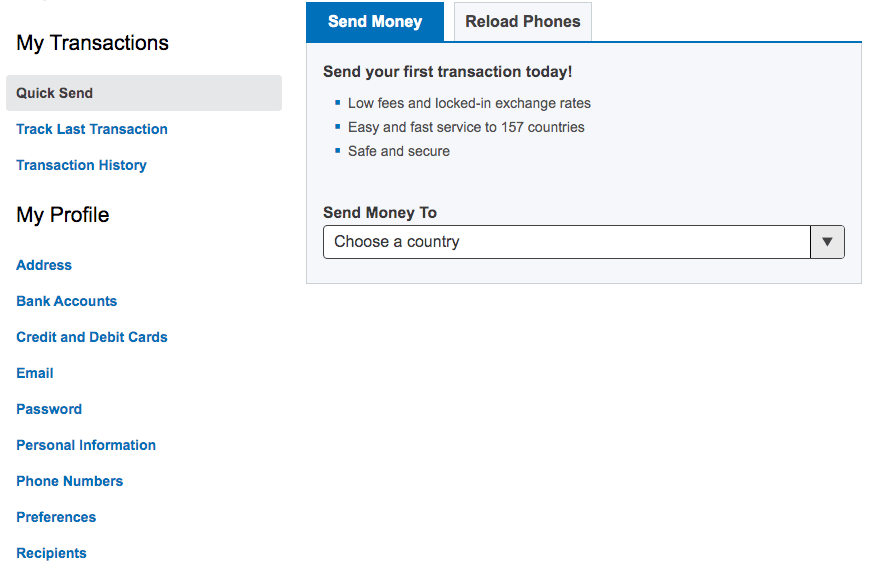Viewport: 875px width, 576px height.
Task: Open Track Last Transaction link
Action: tap(92, 129)
